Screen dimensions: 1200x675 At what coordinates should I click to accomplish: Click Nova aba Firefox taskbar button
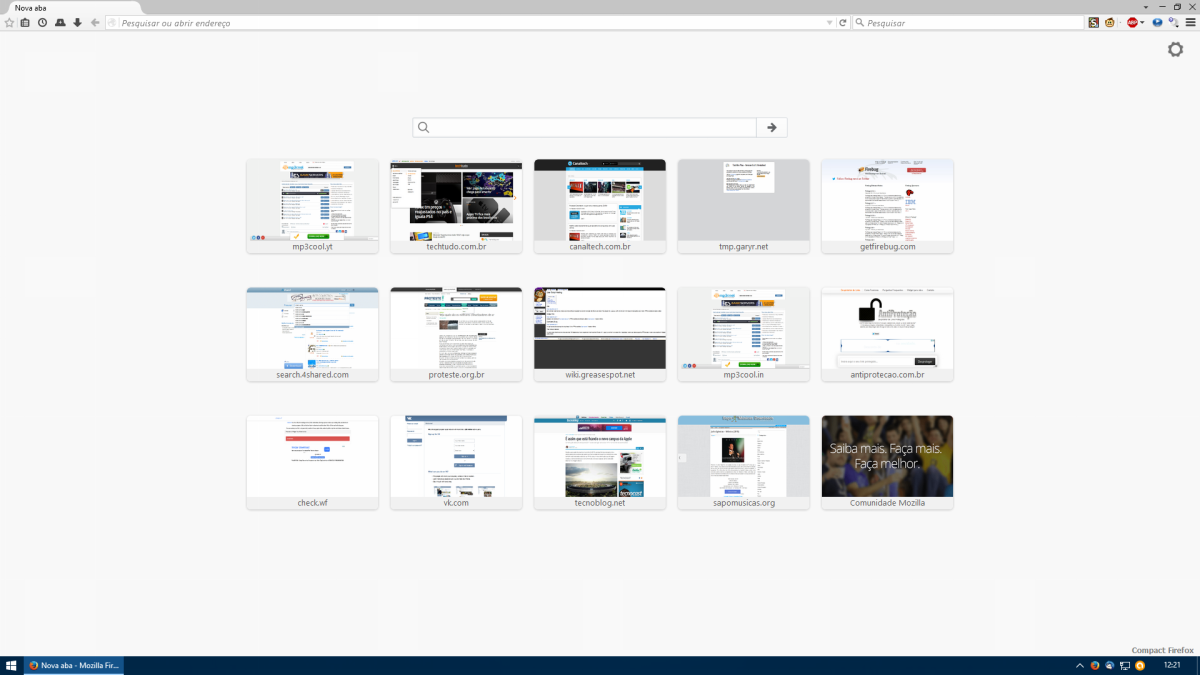[x=70, y=664]
